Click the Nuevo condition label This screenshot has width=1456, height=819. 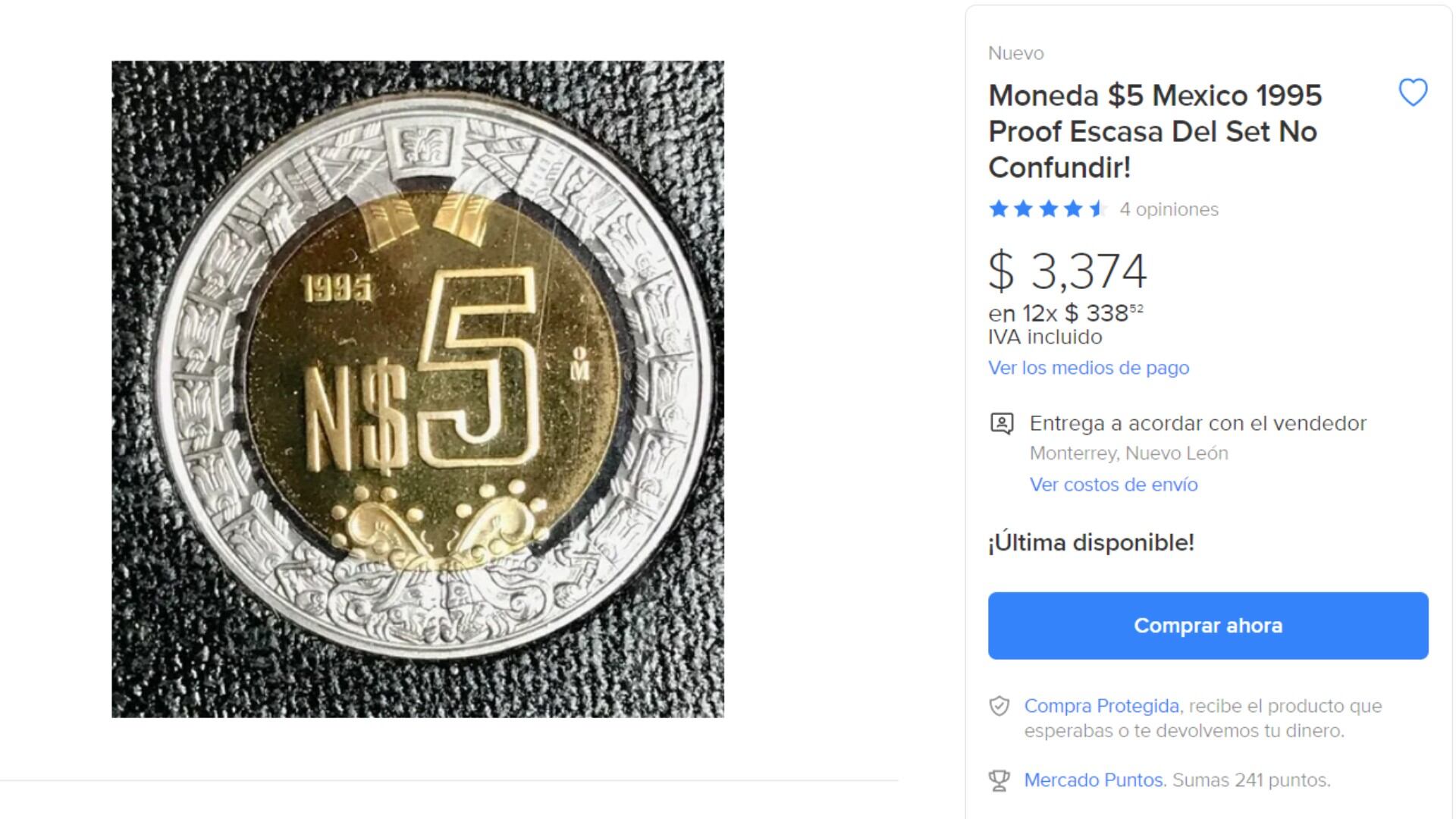[1015, 53]
